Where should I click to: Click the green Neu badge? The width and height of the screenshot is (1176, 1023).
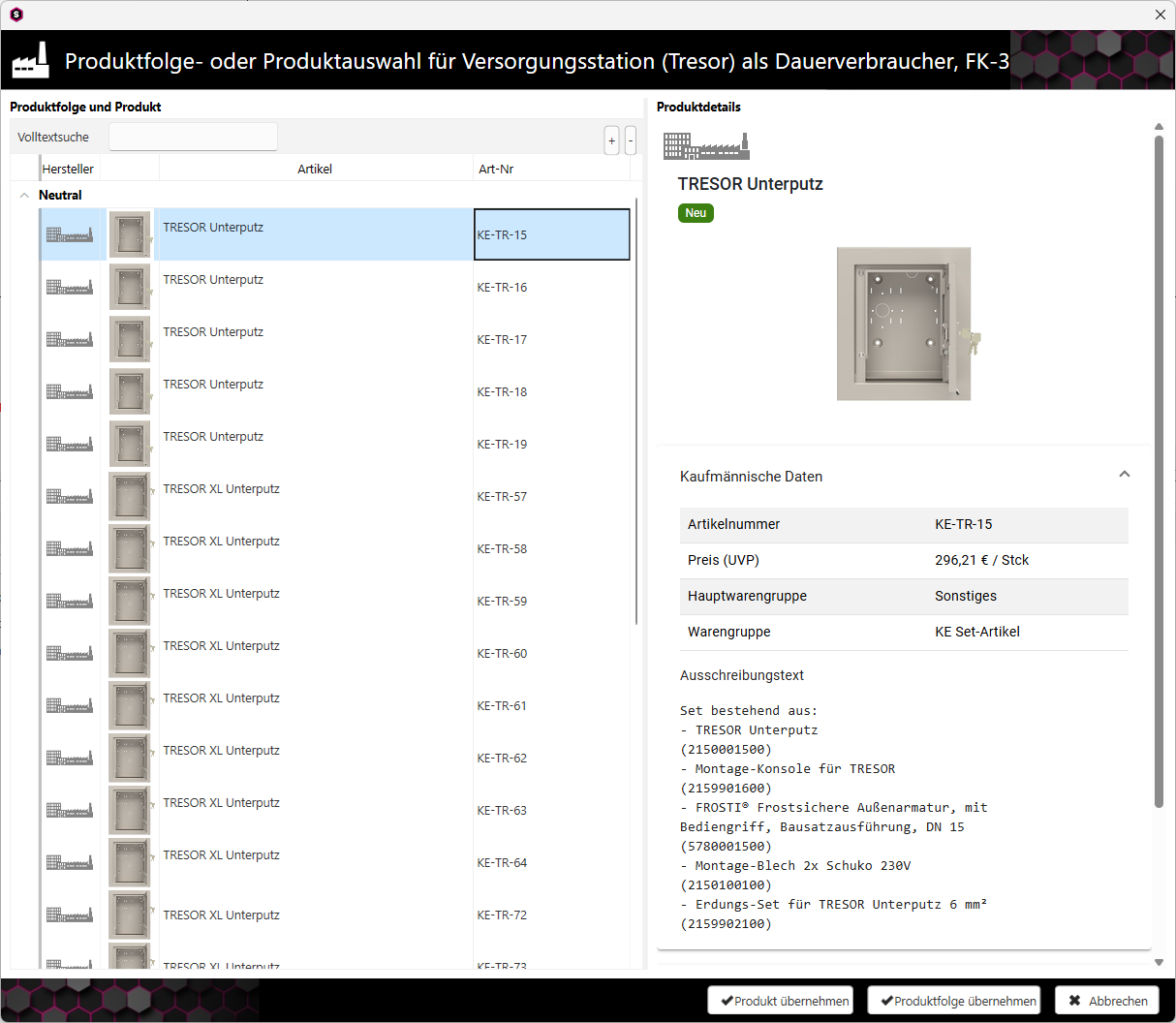[696, 213]
